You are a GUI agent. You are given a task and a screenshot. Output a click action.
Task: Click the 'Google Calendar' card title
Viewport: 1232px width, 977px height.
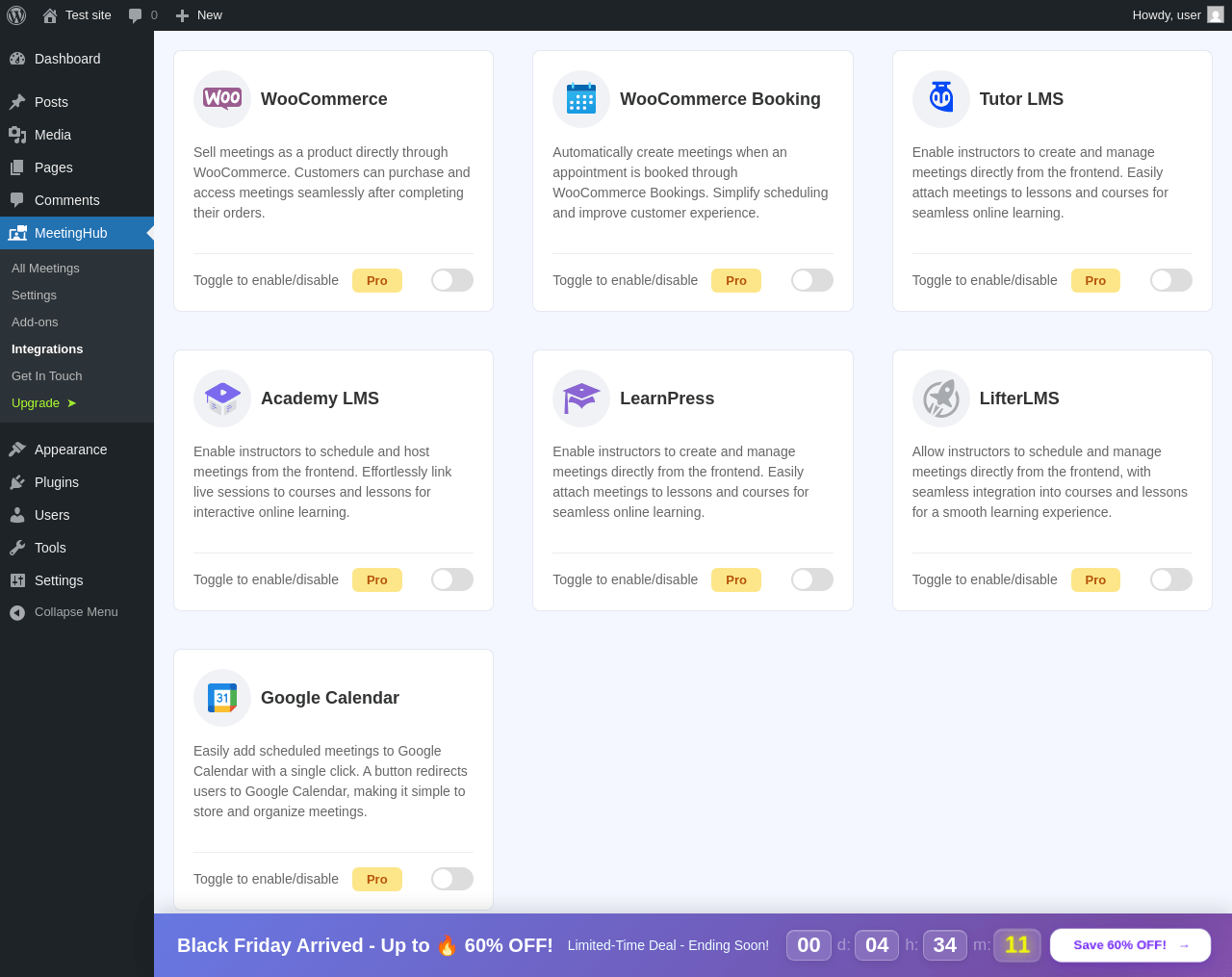pos(330,698)
